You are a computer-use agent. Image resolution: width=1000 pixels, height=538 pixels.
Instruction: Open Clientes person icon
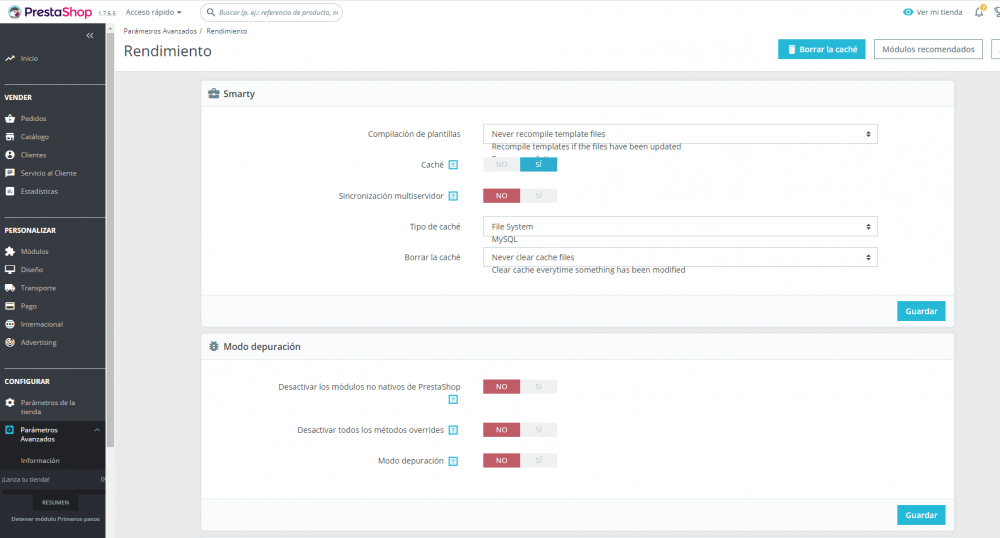10,155
